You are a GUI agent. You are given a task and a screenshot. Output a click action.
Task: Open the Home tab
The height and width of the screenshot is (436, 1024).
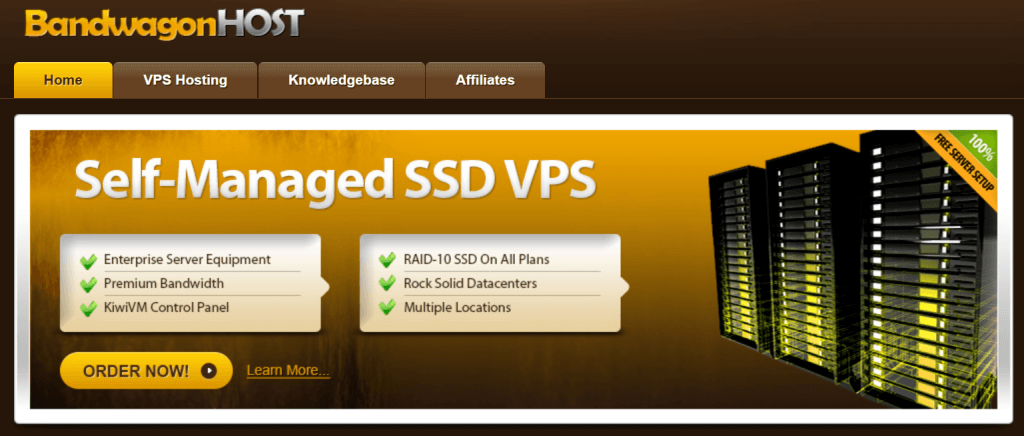[63, 80]
